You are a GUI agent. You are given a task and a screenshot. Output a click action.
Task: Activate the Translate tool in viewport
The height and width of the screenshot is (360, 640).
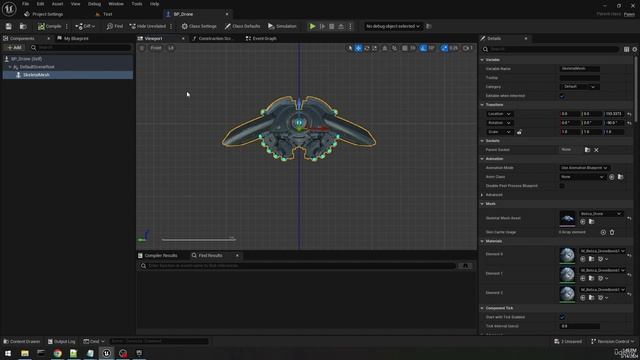(358, 48)
